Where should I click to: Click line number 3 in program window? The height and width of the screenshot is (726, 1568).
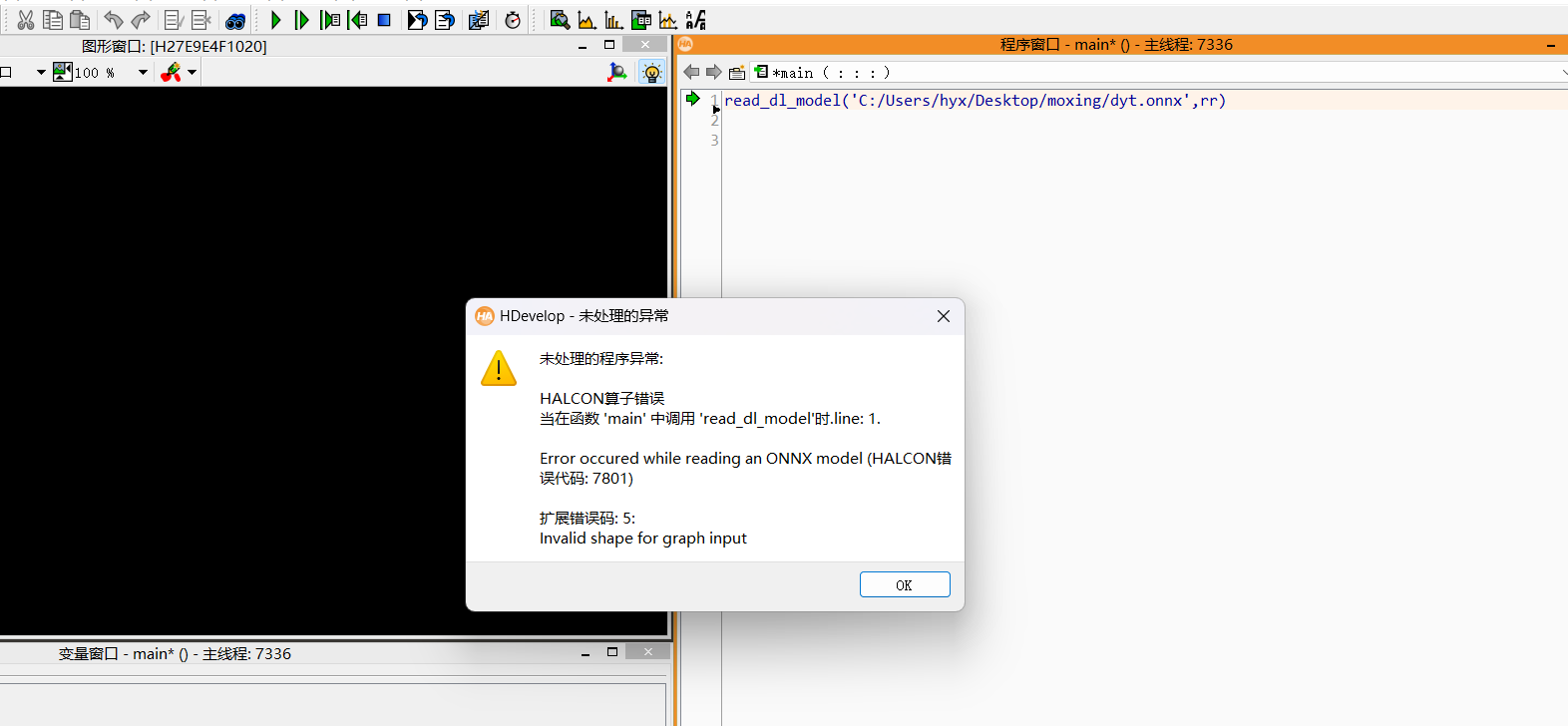[714, 141]
